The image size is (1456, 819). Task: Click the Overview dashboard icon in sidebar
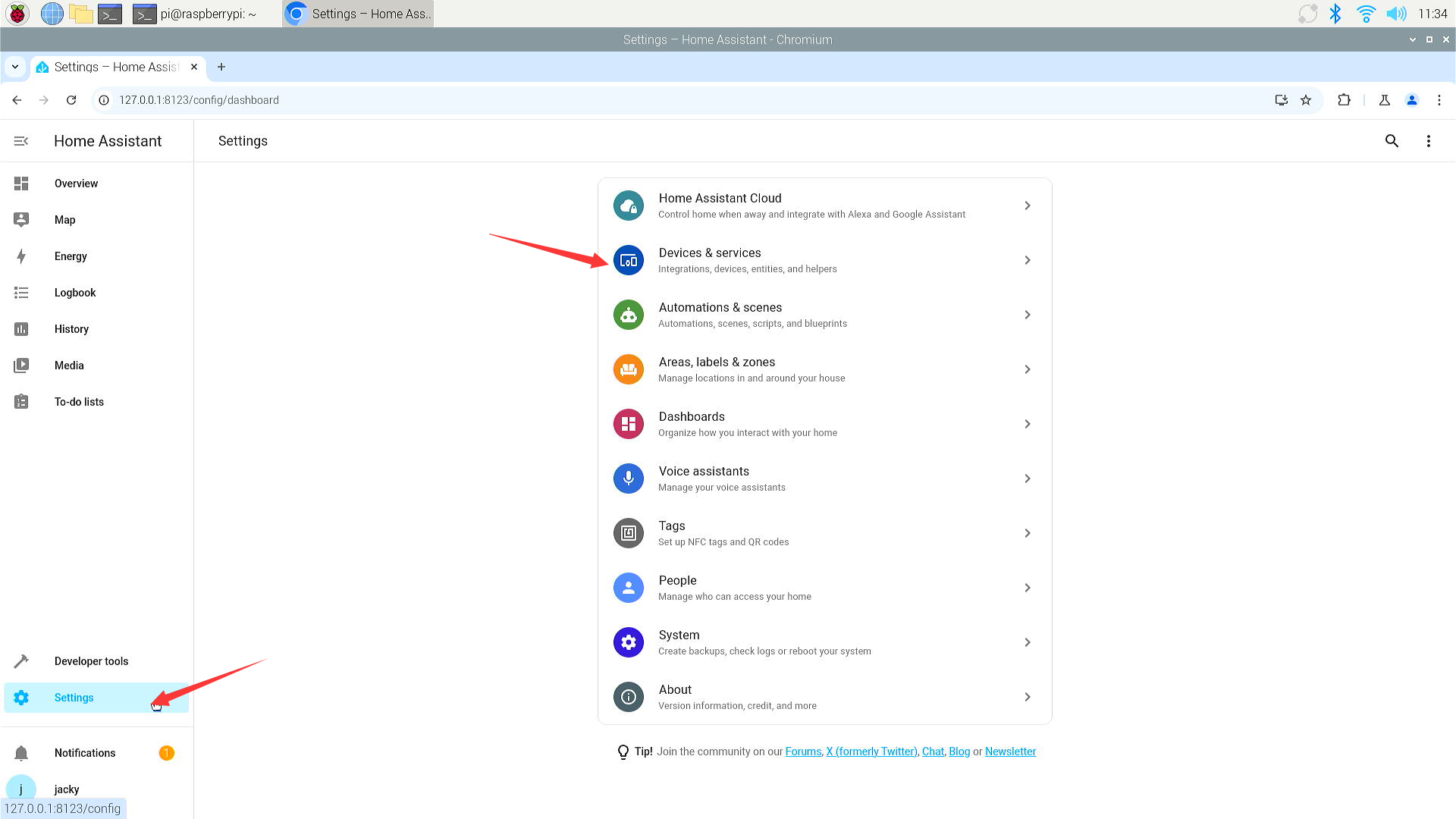(x=21, y=184)
